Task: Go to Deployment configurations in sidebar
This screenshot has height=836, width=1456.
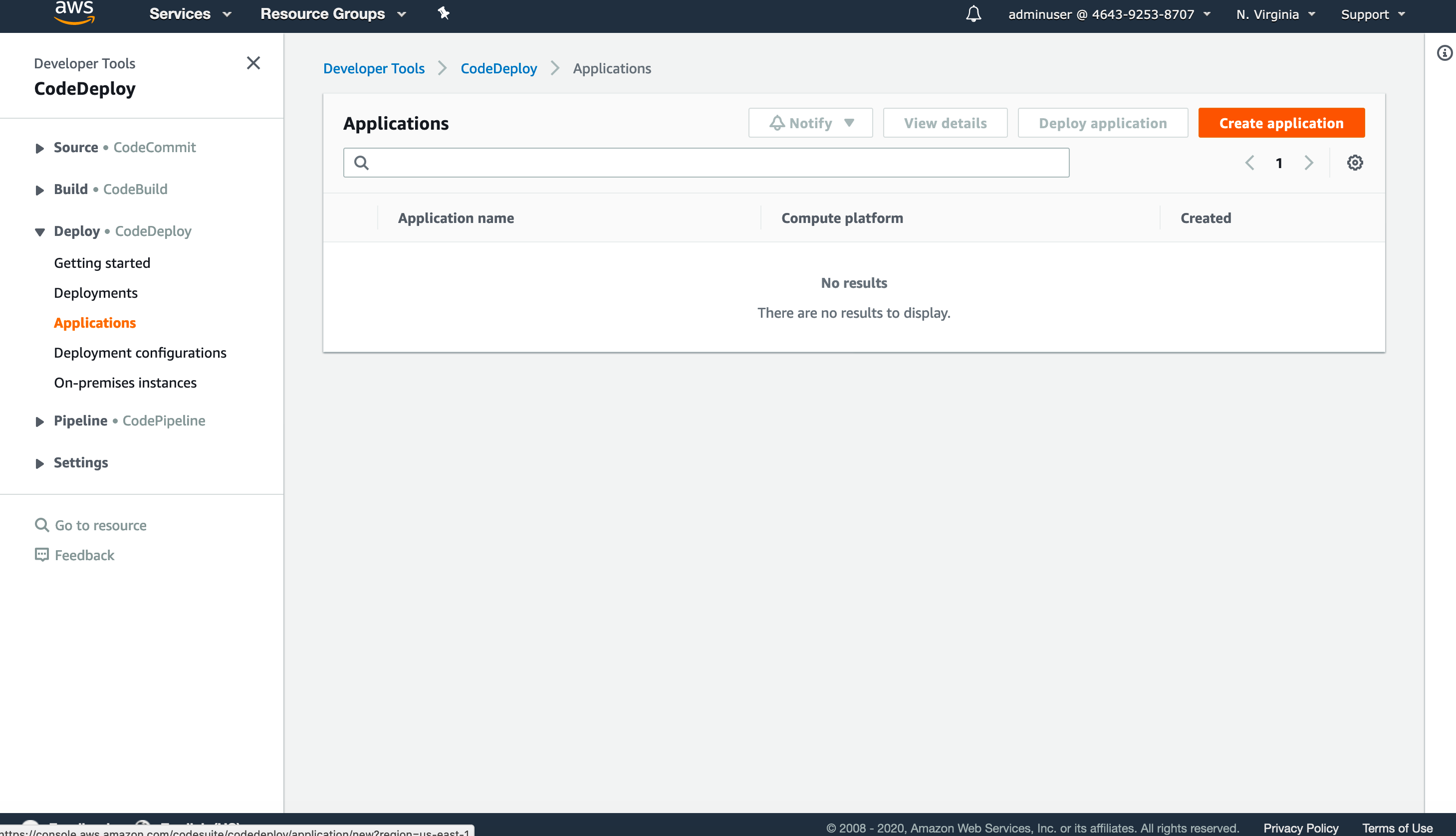Action: pyautogui.click(x=140, y=352)
